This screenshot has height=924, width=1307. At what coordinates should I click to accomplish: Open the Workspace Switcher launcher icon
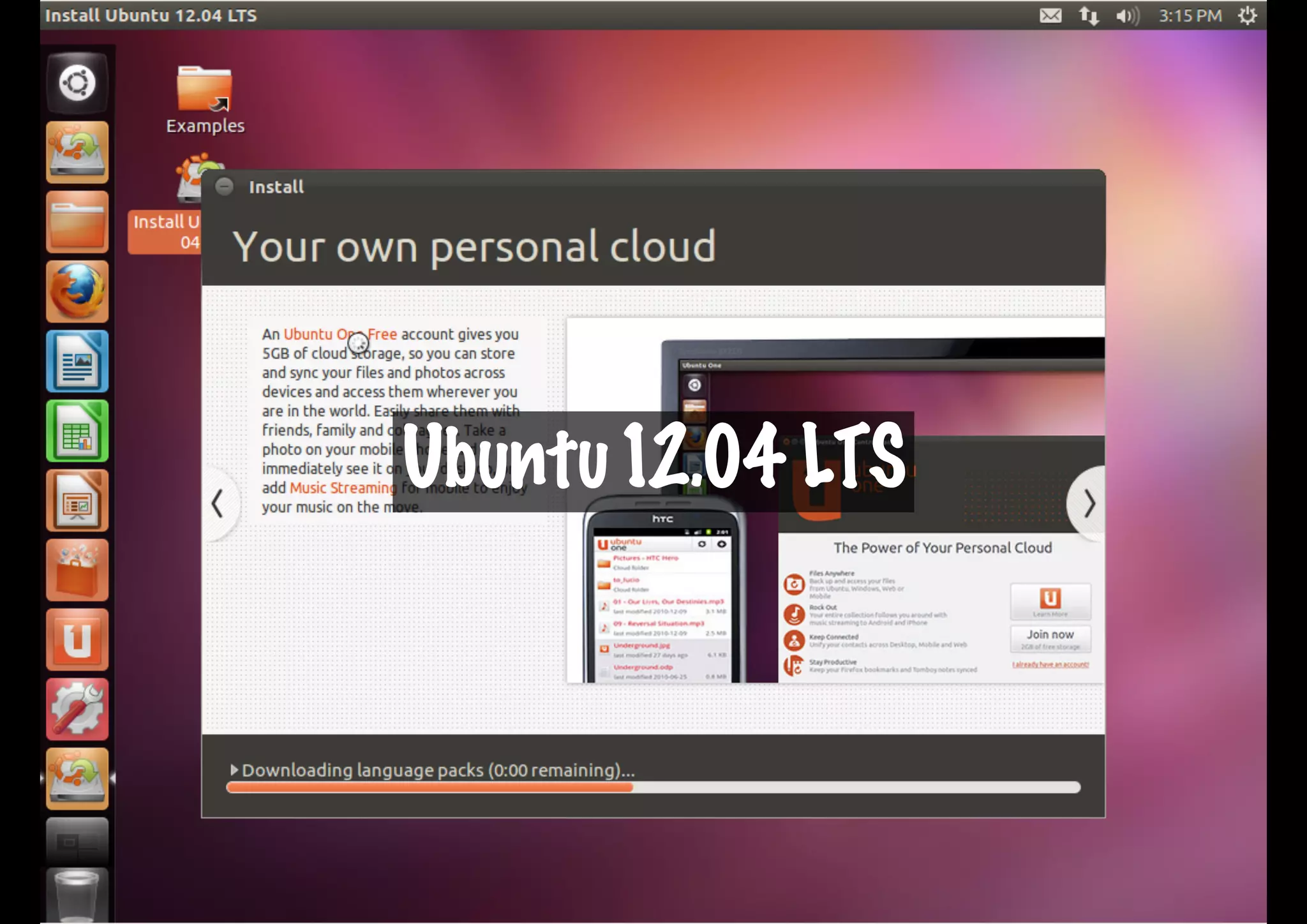point(77,842)
